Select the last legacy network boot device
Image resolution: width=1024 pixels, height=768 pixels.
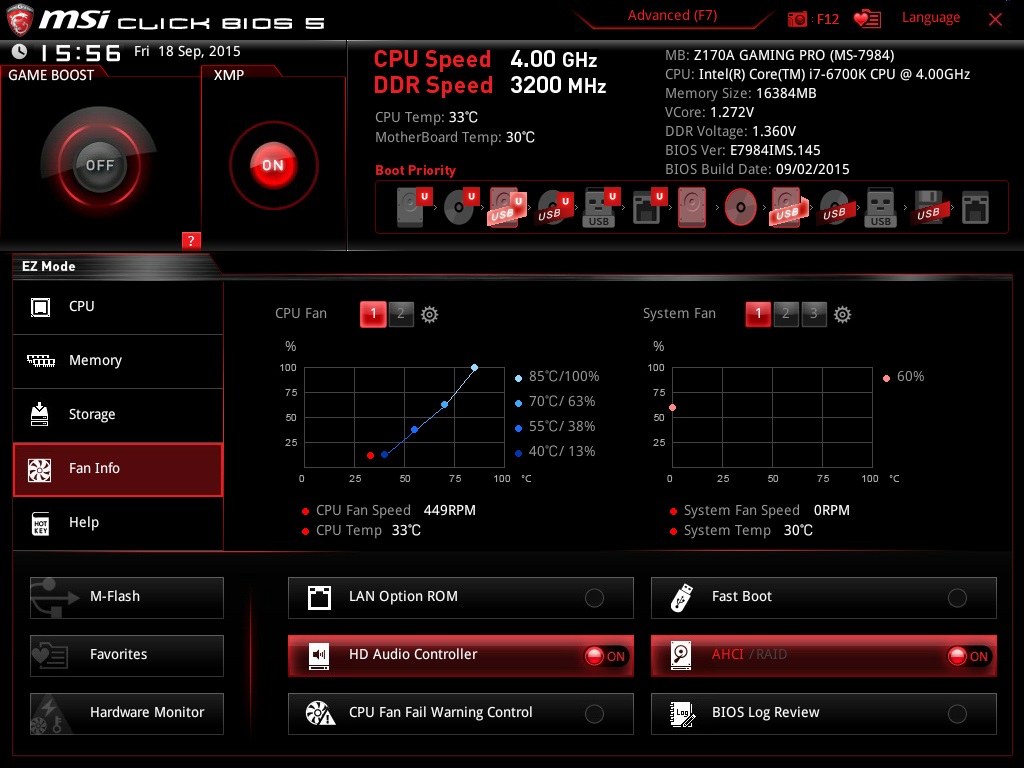click(x=976, y=207)
